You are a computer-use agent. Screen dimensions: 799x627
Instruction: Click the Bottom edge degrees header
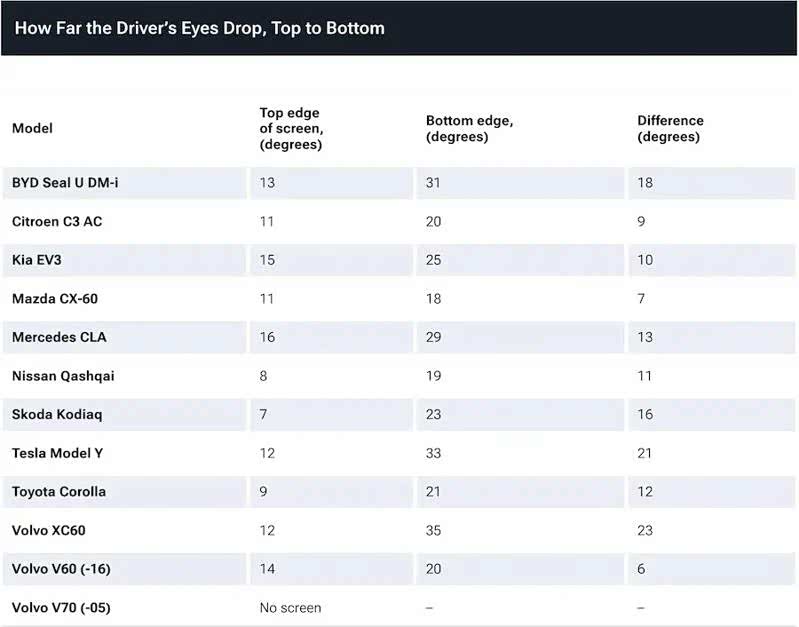(x=469, y=128)
